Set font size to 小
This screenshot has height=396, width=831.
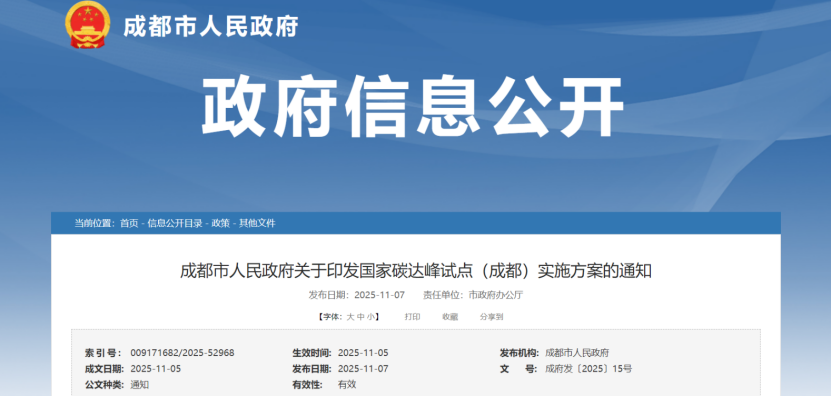pyautogui.click(x=370, y=317)
